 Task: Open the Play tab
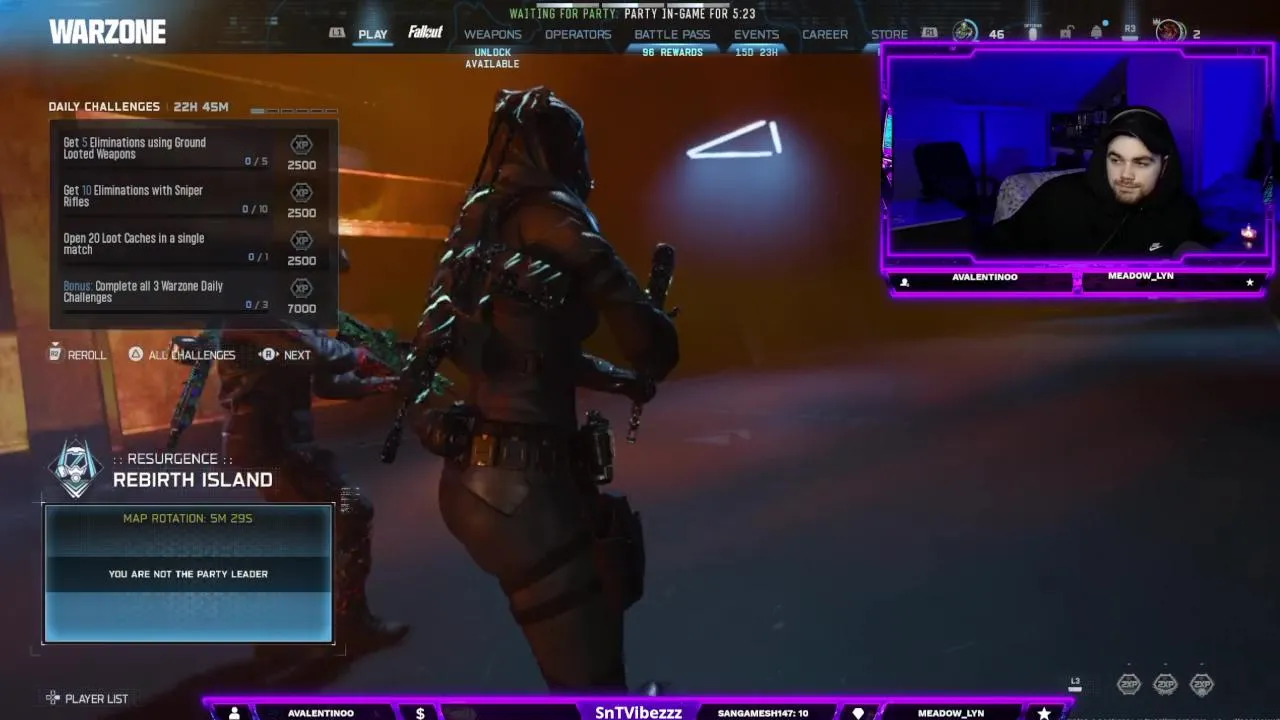pyautogui.click(x=372, y=34)
